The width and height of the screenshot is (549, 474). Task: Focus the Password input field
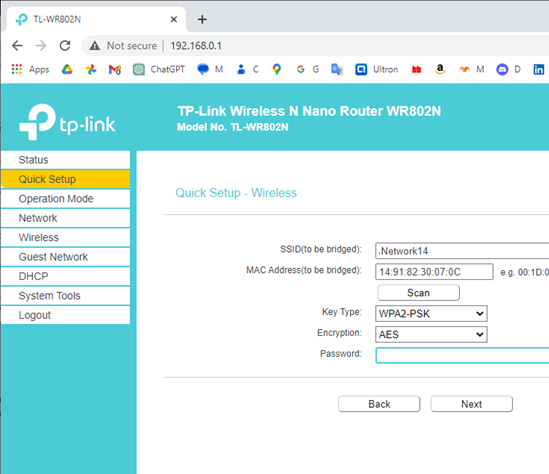click(x=462, y=355)
